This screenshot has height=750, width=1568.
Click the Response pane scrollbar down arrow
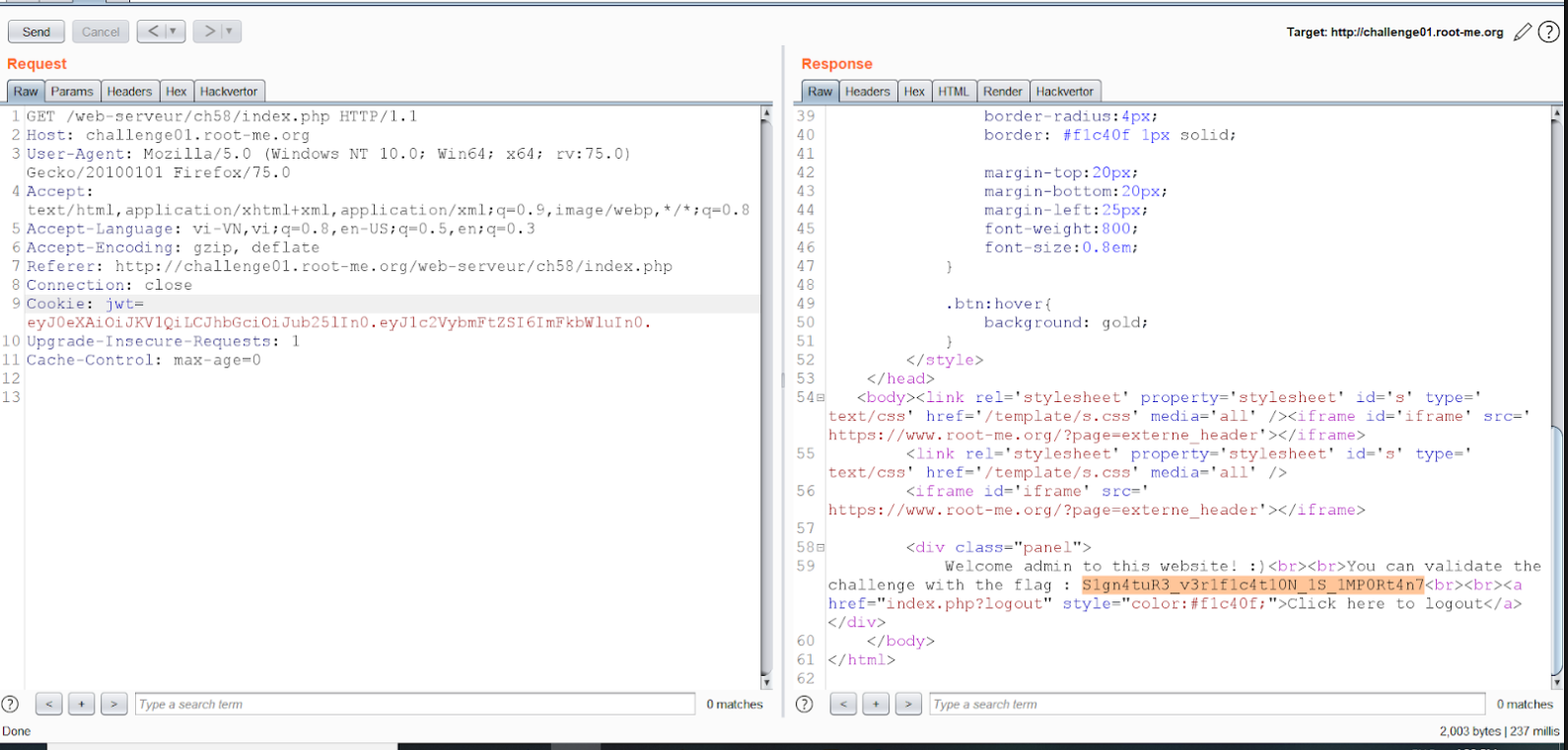pos(1557,682)
